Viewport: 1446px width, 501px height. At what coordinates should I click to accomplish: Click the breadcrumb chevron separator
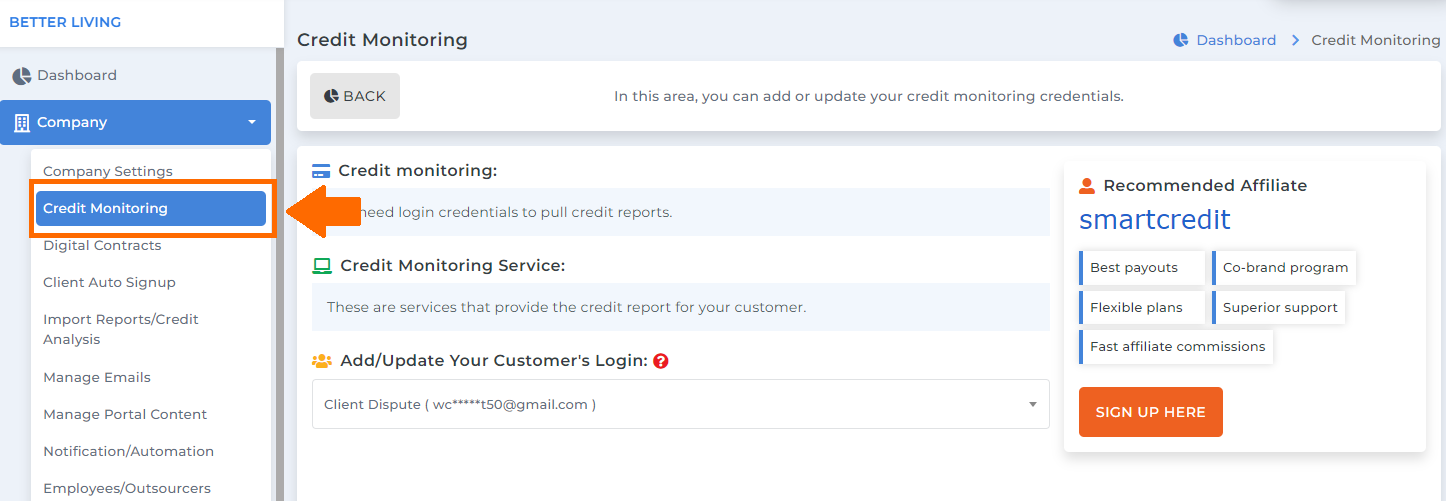(1295, 40)
